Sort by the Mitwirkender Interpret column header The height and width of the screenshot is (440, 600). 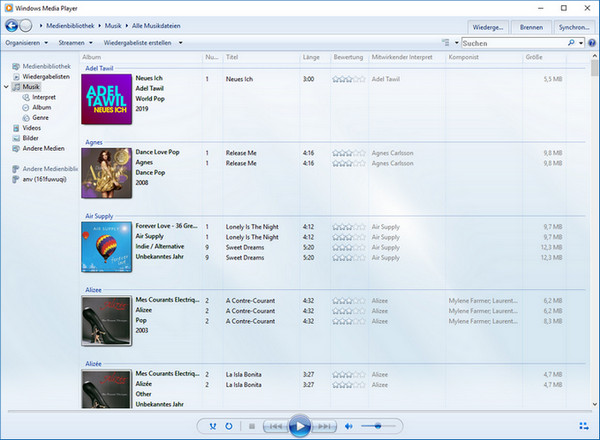tap(407, 57)
